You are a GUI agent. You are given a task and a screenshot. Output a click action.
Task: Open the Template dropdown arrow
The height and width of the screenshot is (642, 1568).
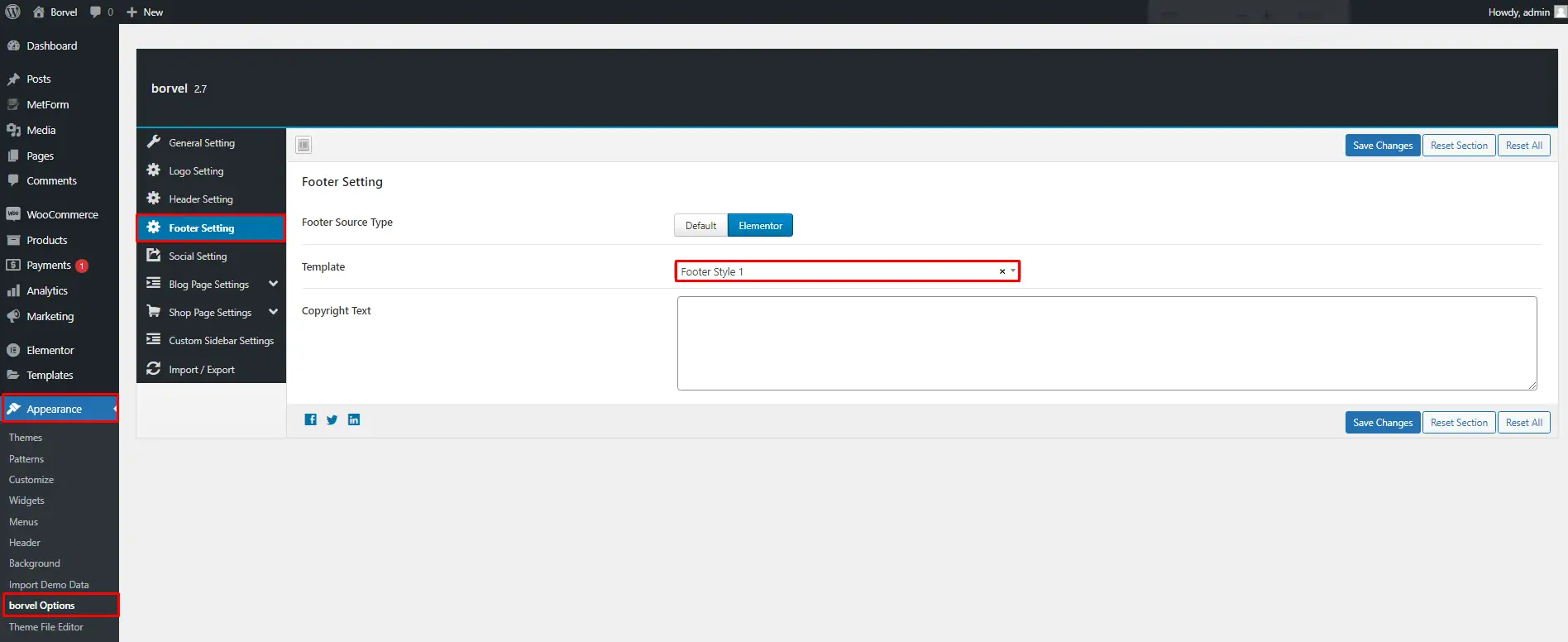click(1013, 271)
